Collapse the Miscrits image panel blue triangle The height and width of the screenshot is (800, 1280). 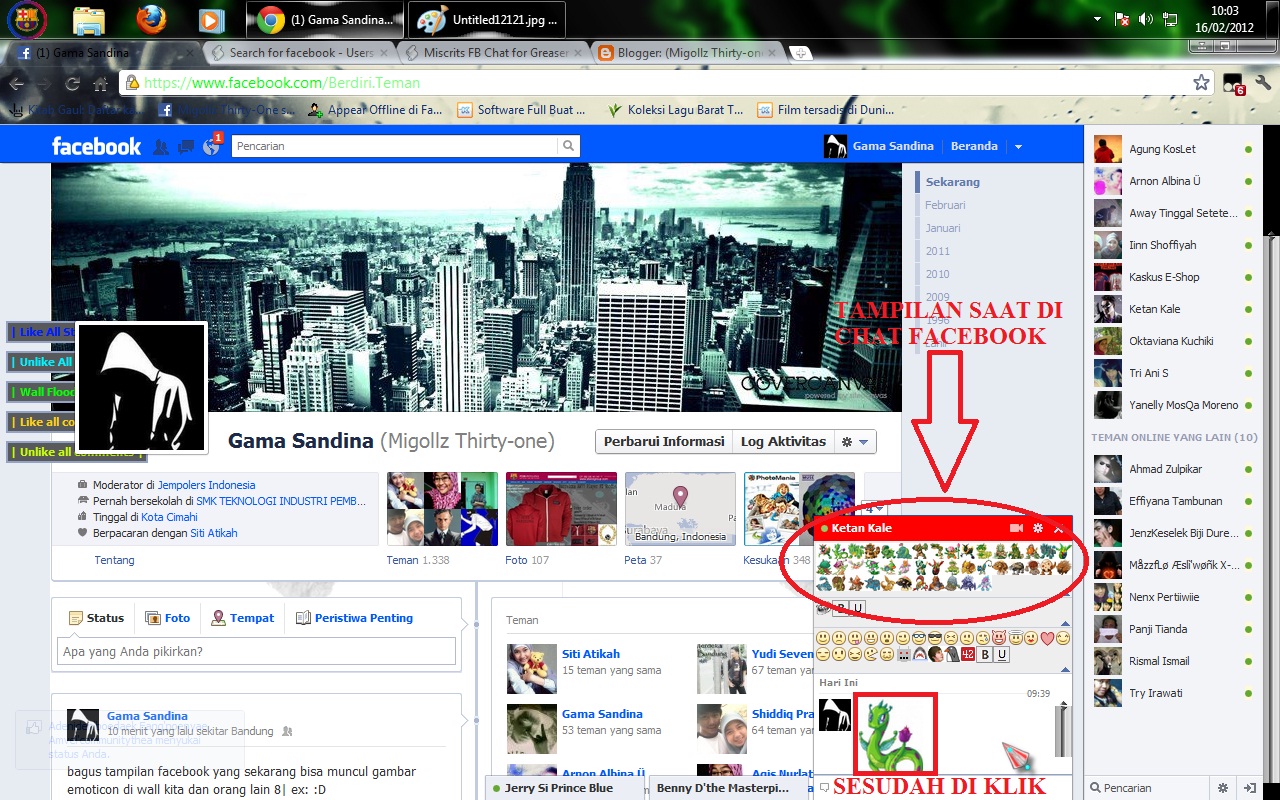[1066, 594]
